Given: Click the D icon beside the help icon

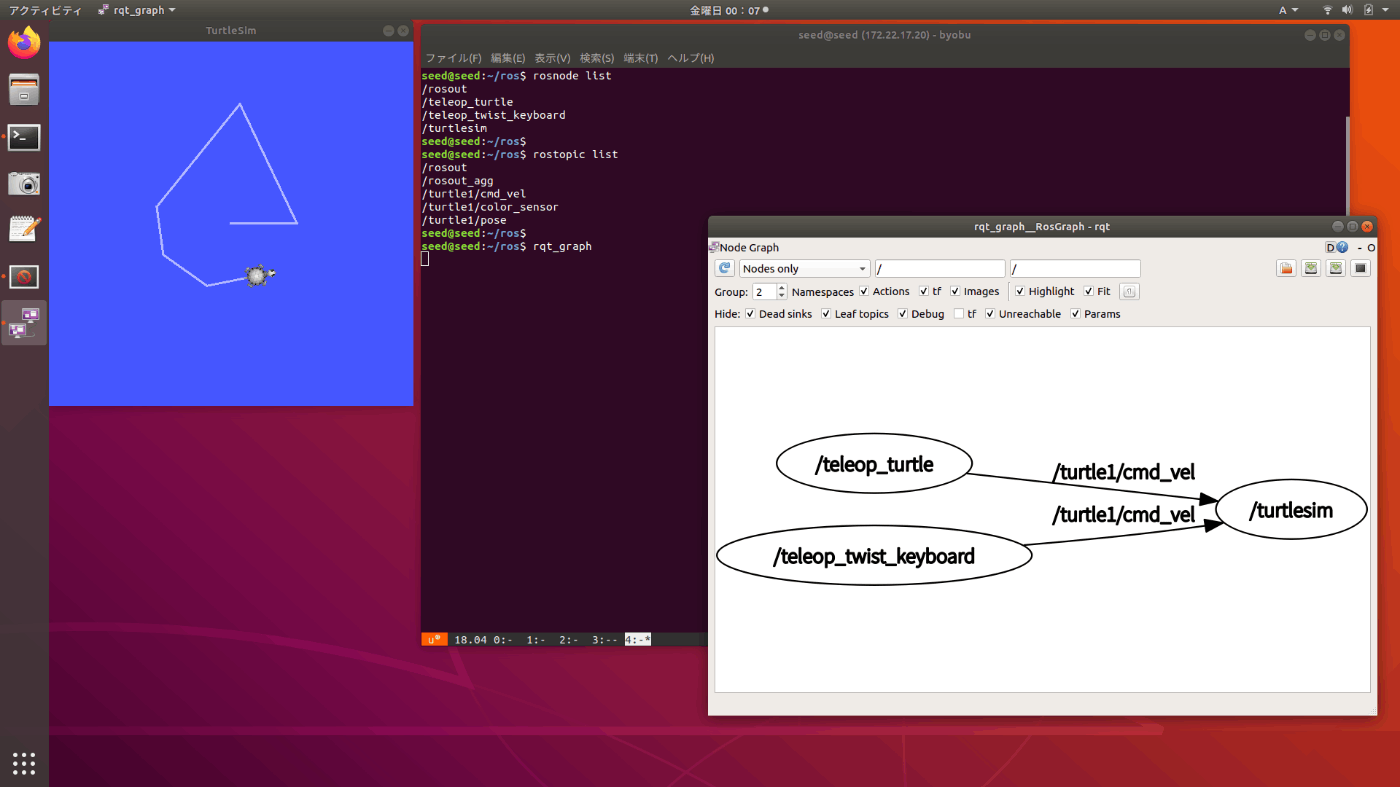Looking at the screenshot, I should pyautogui.click(x=1330, y=247).
